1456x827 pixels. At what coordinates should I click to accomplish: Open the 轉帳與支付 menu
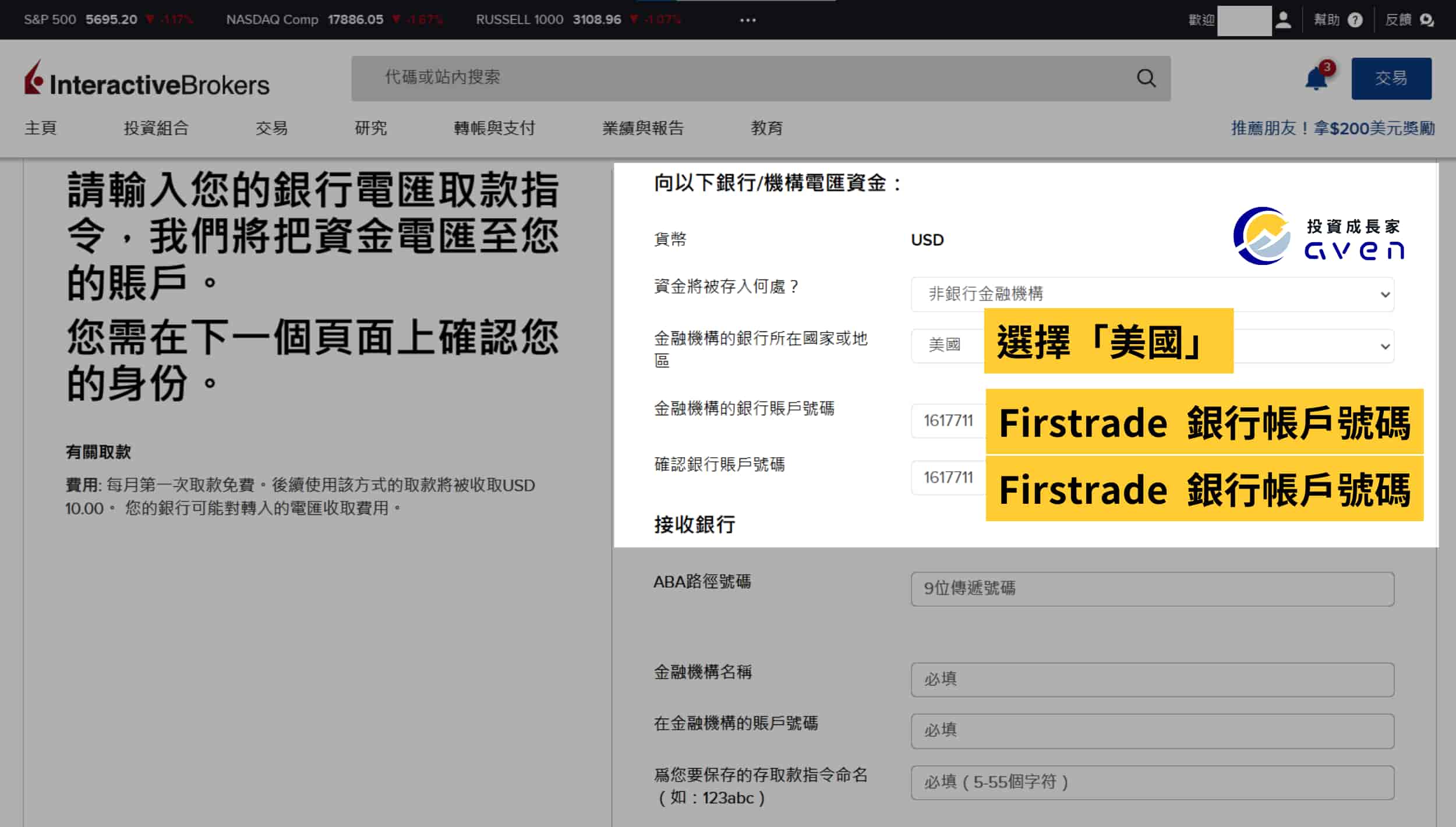(x=494, y=128)
